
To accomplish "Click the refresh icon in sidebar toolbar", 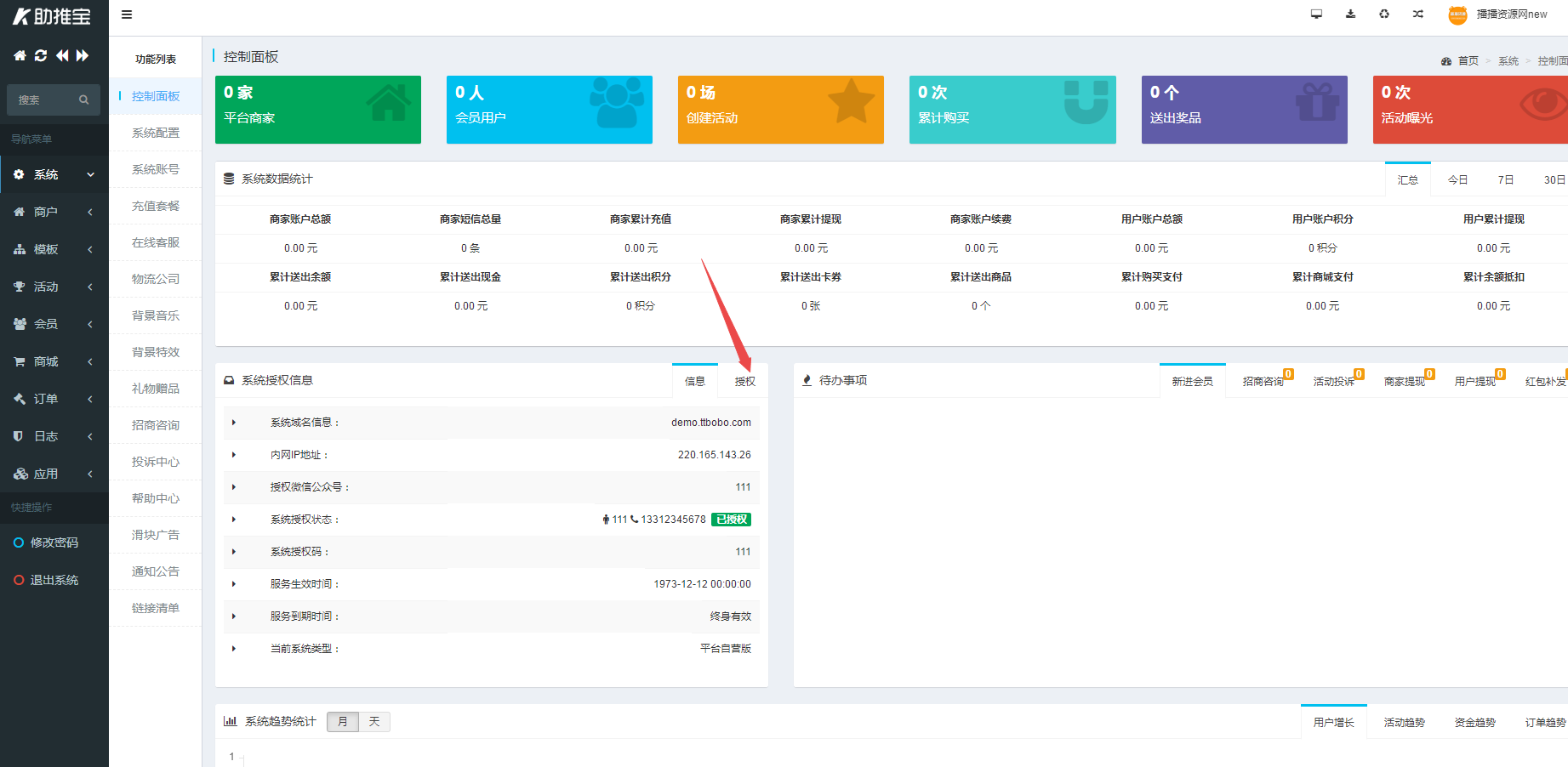I will [x=41, y=55].
